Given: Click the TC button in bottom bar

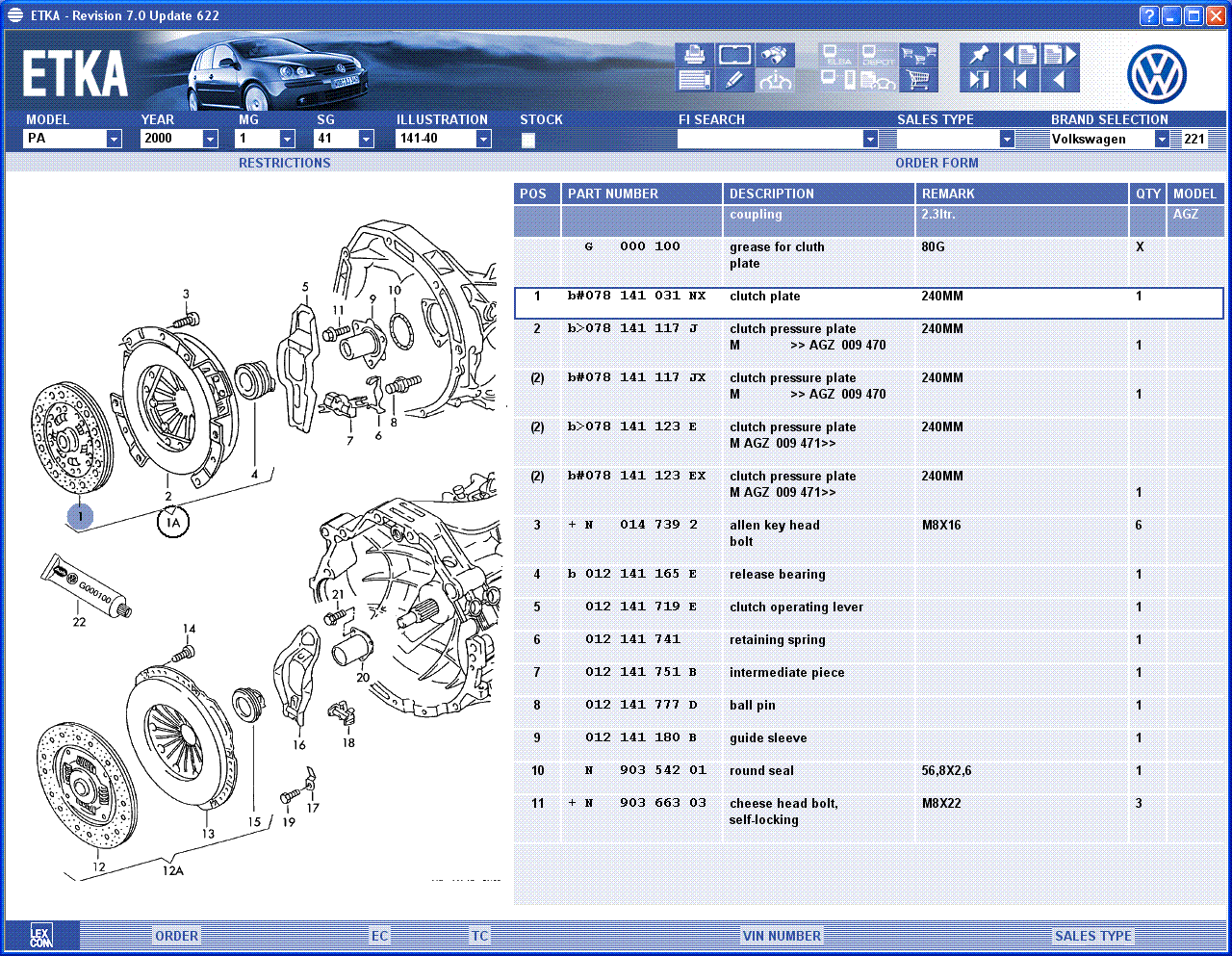Looking at the screenshot, I should click(480, 936).
